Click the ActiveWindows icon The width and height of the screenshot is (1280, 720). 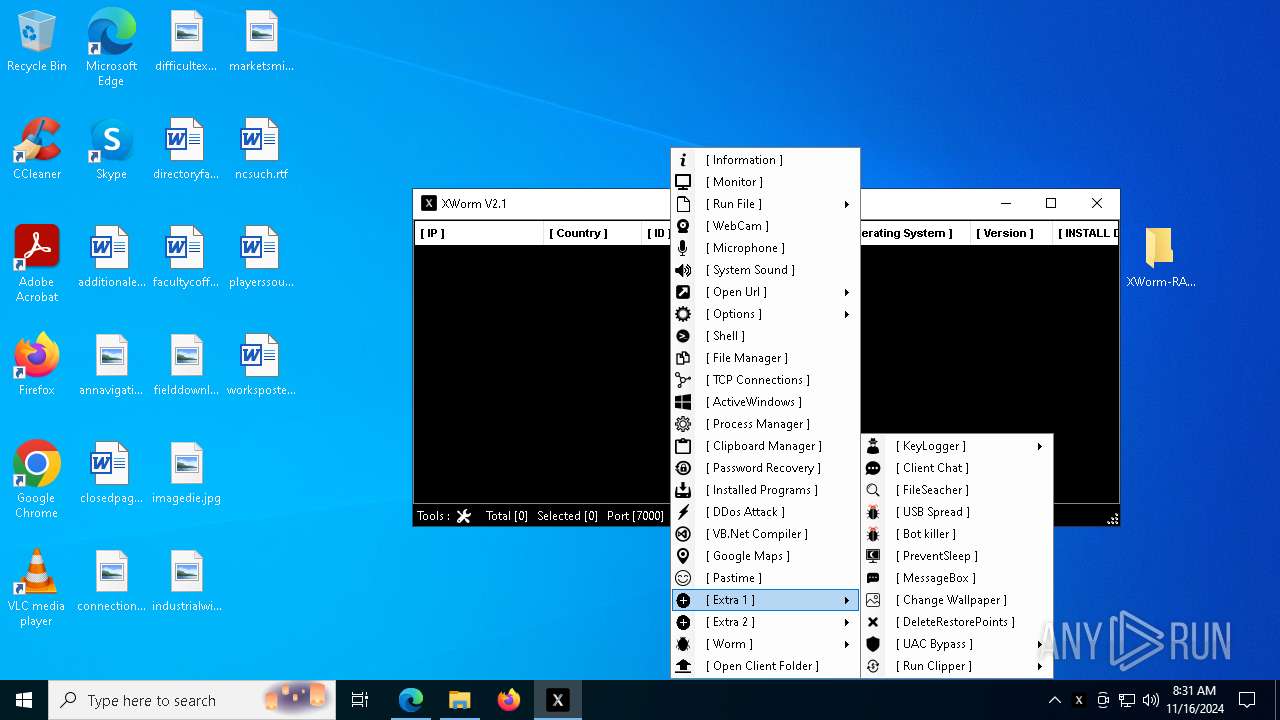point(683,402)
